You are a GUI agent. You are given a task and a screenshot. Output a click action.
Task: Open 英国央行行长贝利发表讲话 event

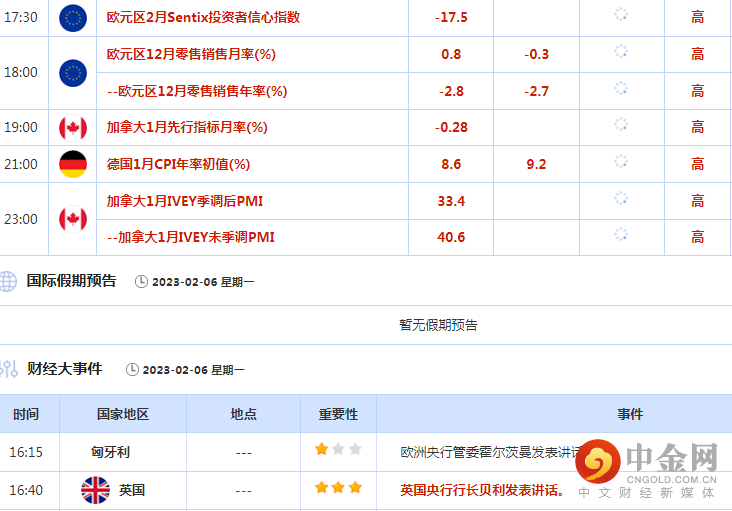coord(482,490)
